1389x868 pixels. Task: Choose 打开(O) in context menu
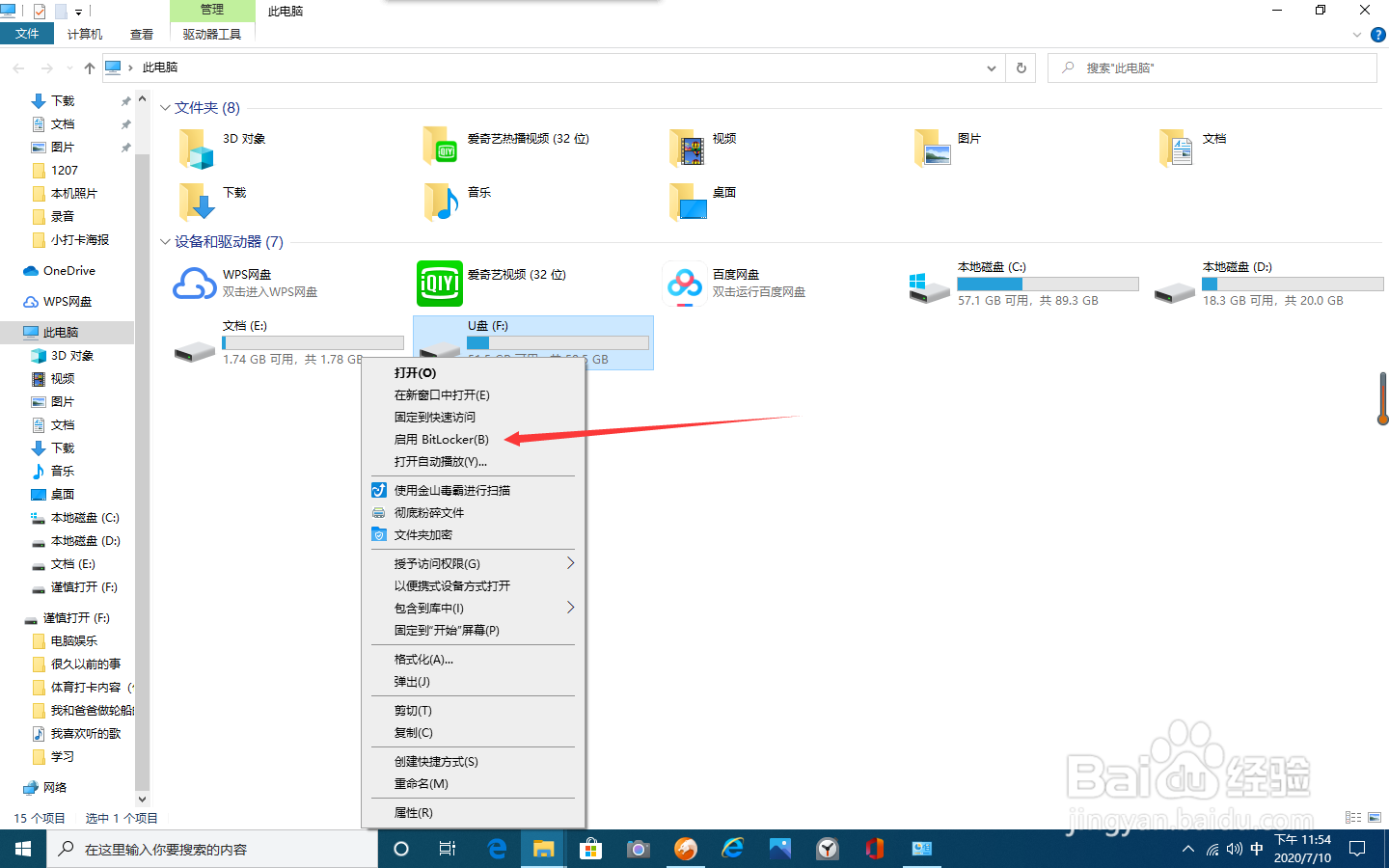[474, 372]
